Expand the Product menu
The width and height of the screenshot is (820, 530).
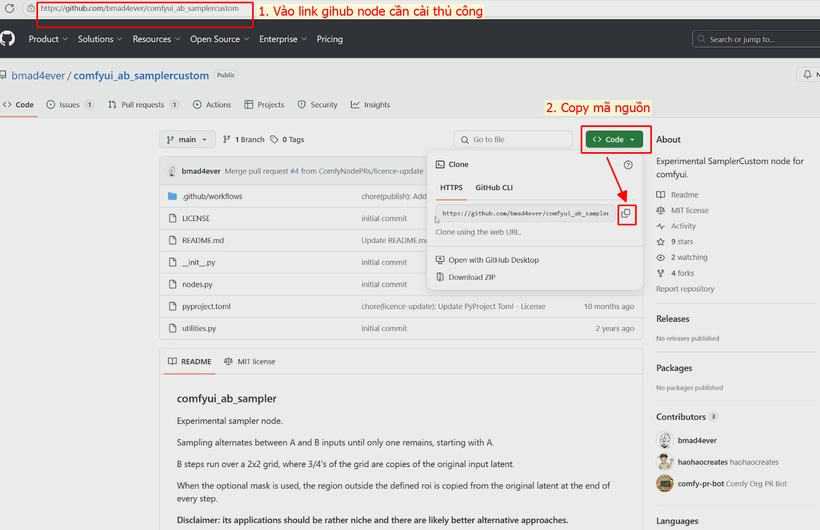[x=48, y=39]
